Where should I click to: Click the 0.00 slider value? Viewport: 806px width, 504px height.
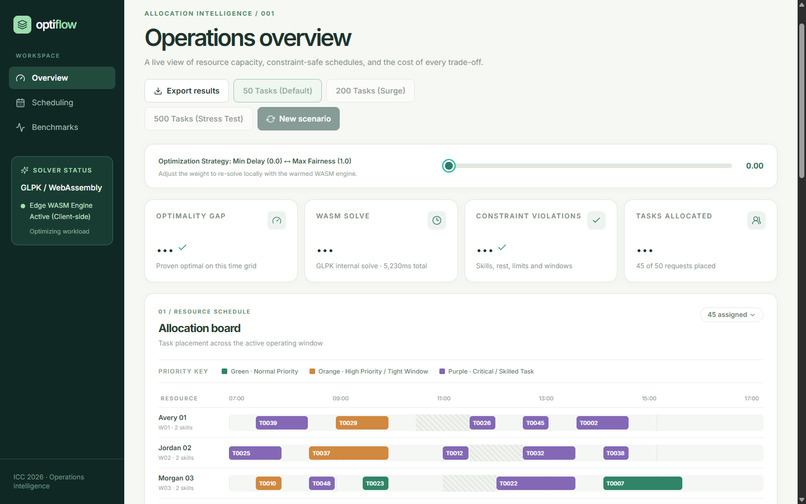pos(754,166)
